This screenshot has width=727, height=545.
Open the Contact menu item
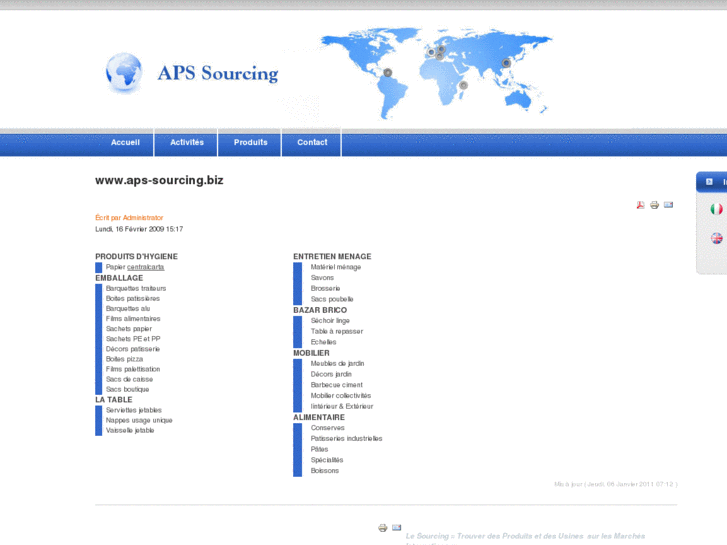312,142
